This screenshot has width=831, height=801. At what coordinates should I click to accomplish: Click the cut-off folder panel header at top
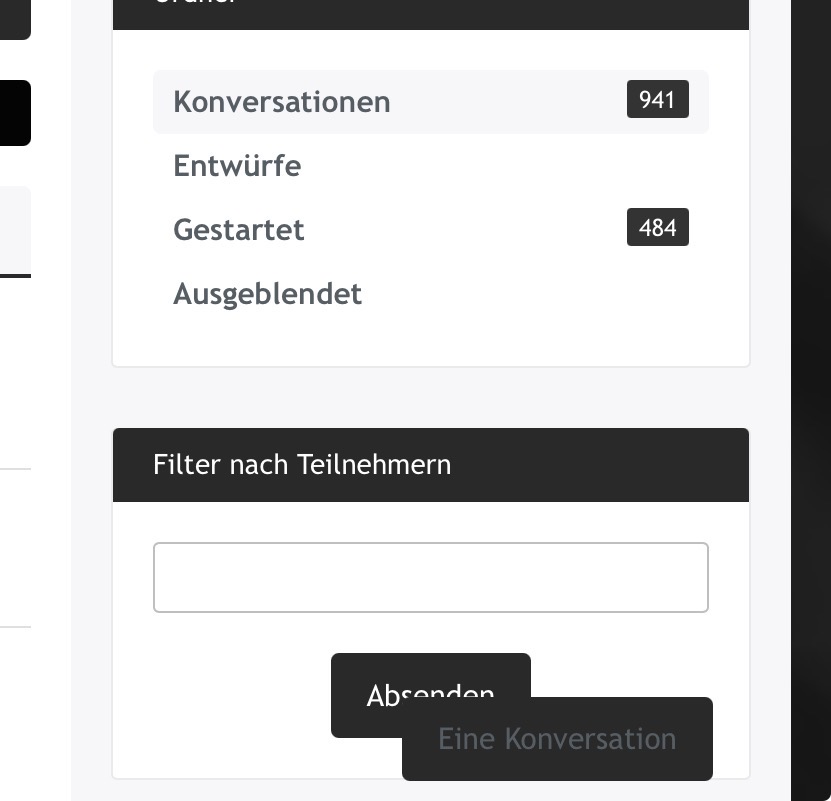pos(430,10)
